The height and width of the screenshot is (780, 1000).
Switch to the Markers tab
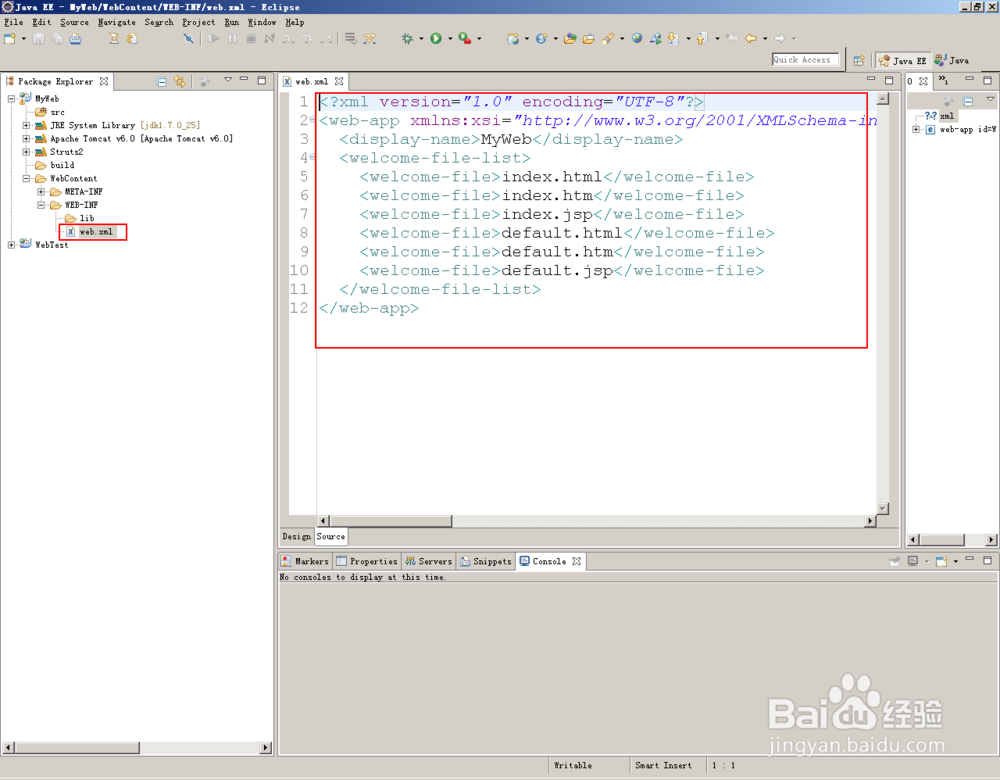point(305,561)
